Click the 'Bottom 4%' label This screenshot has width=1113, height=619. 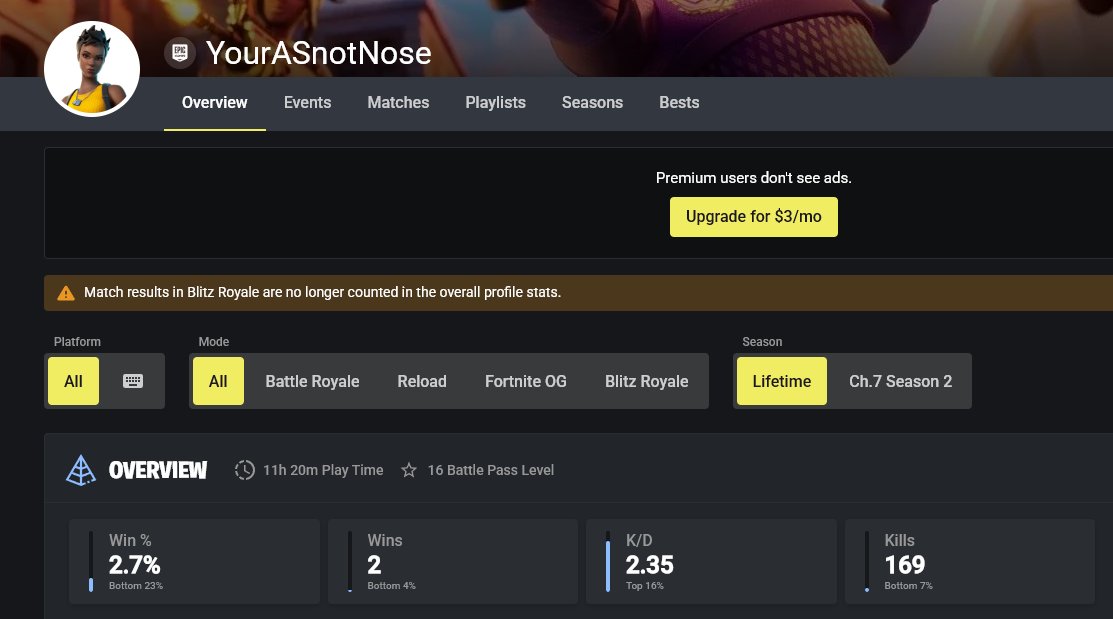[391, 586]
